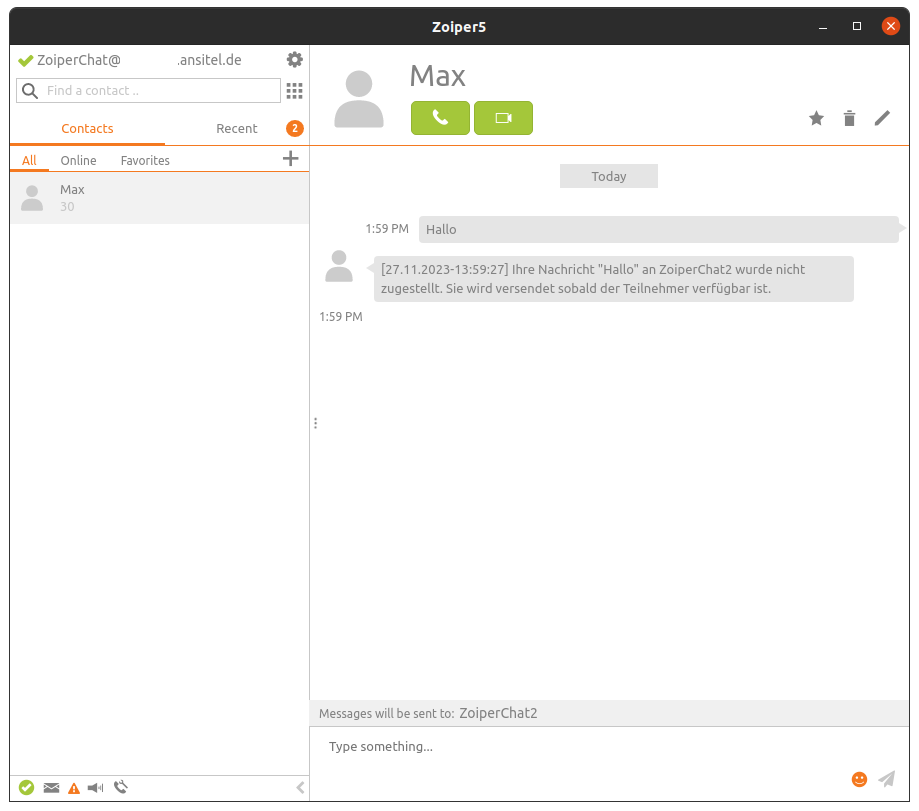The image size is (919, 811).
Task: Add a new contact with plus icon
Action: point(291,158)
